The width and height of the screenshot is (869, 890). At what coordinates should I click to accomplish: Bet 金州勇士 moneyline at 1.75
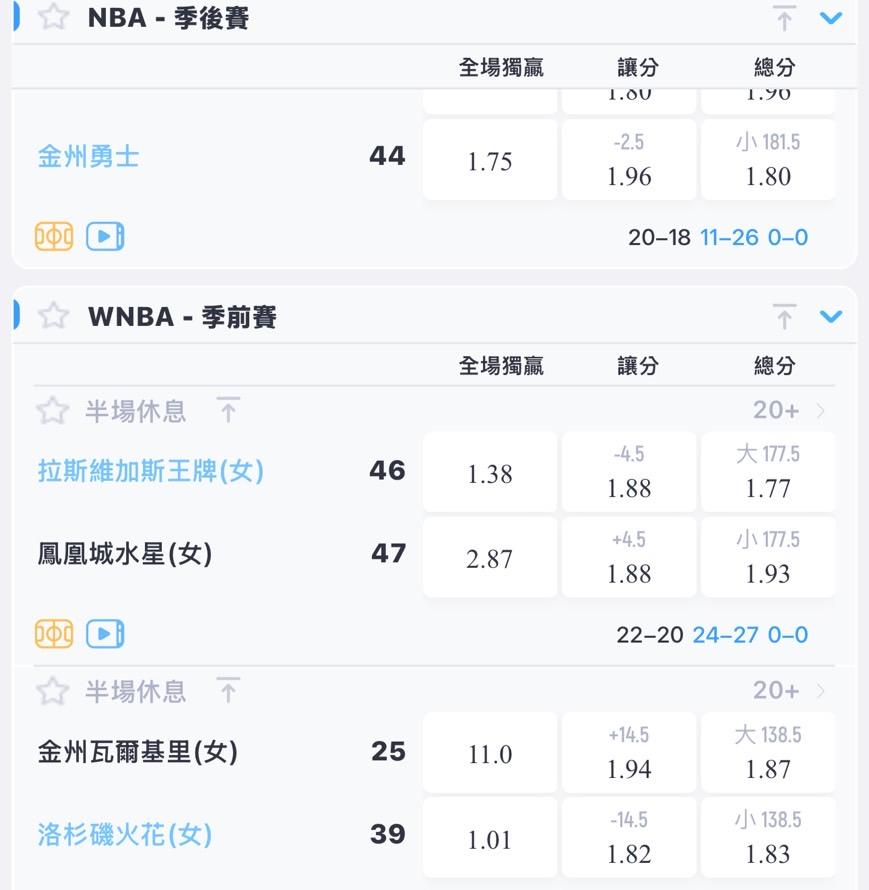point(490,161)
